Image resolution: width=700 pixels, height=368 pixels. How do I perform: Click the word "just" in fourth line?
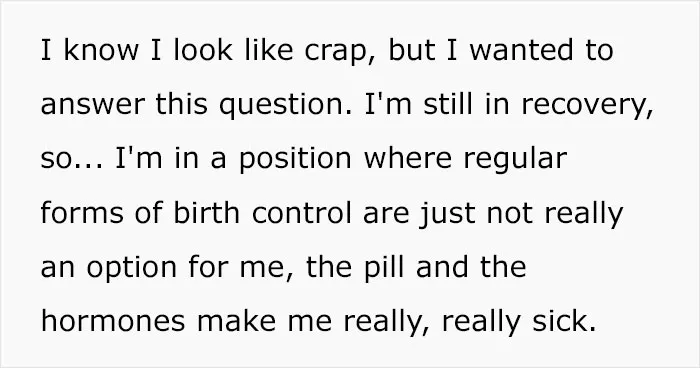click(x=446, y=214)
